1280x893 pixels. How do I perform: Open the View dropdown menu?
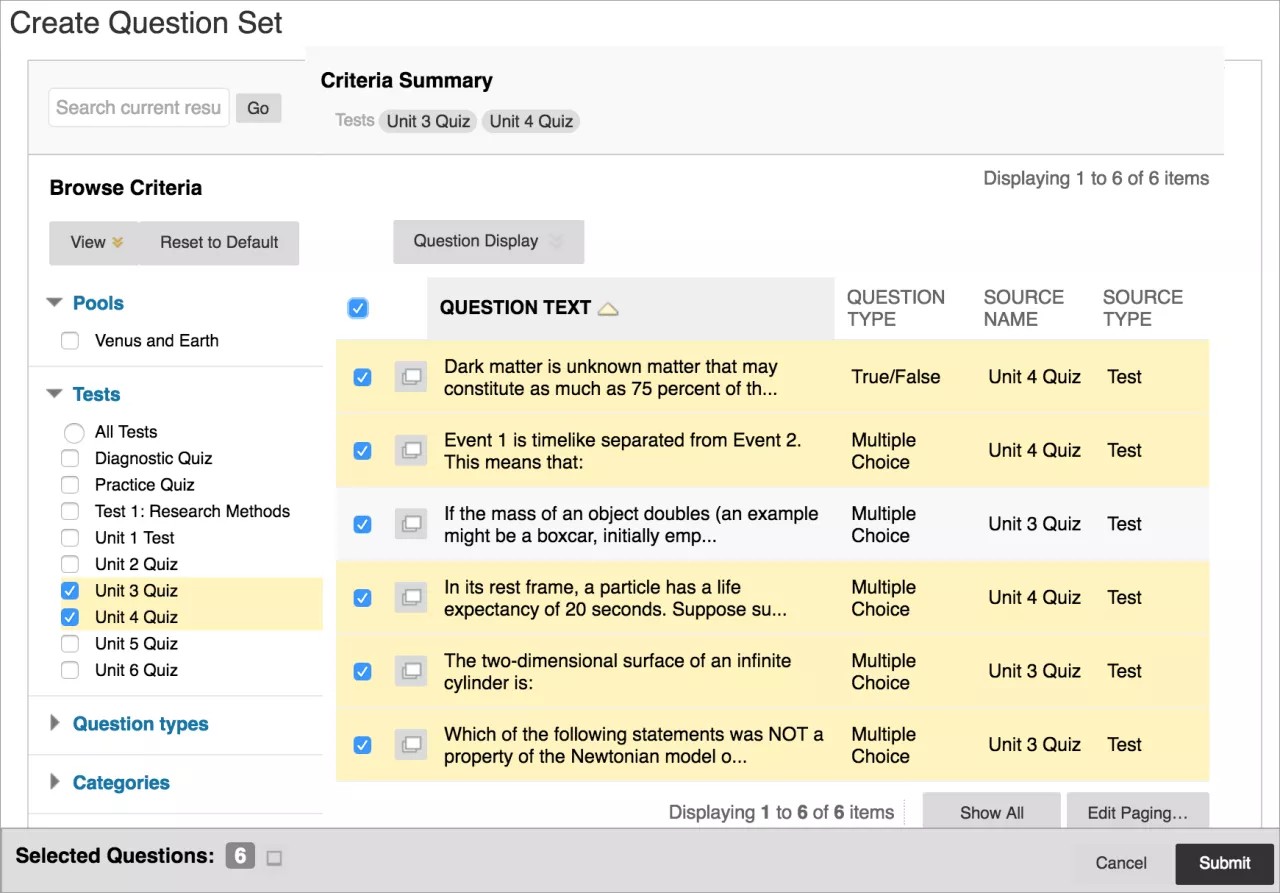click(x=93, y=242)
